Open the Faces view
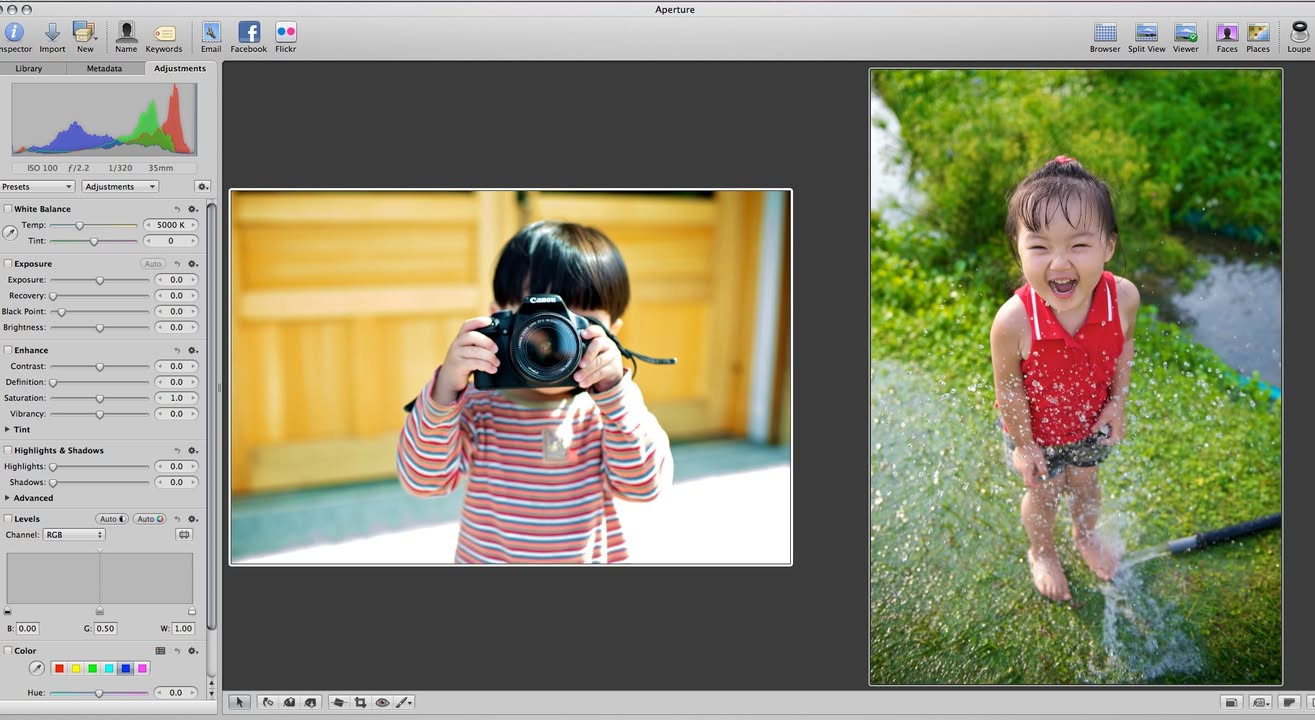This screenshot has height=720, width=1315. [x=1227, y=34]
